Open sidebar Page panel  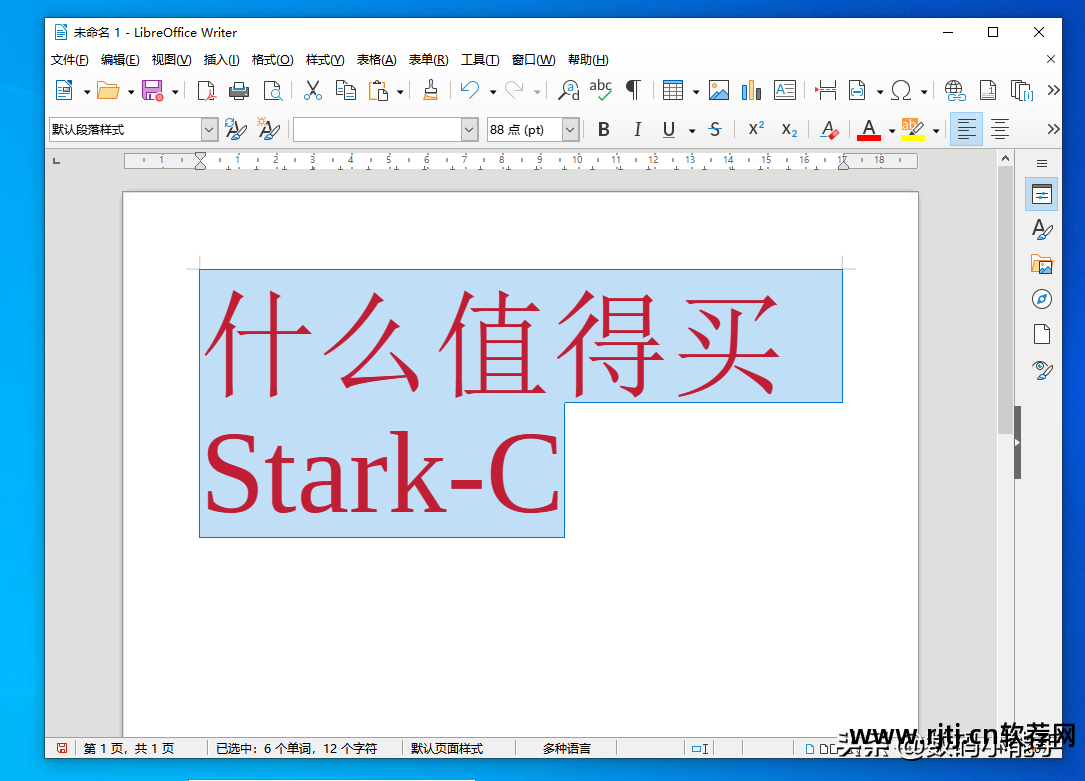pyautogui.click(x=1041, y=334)
